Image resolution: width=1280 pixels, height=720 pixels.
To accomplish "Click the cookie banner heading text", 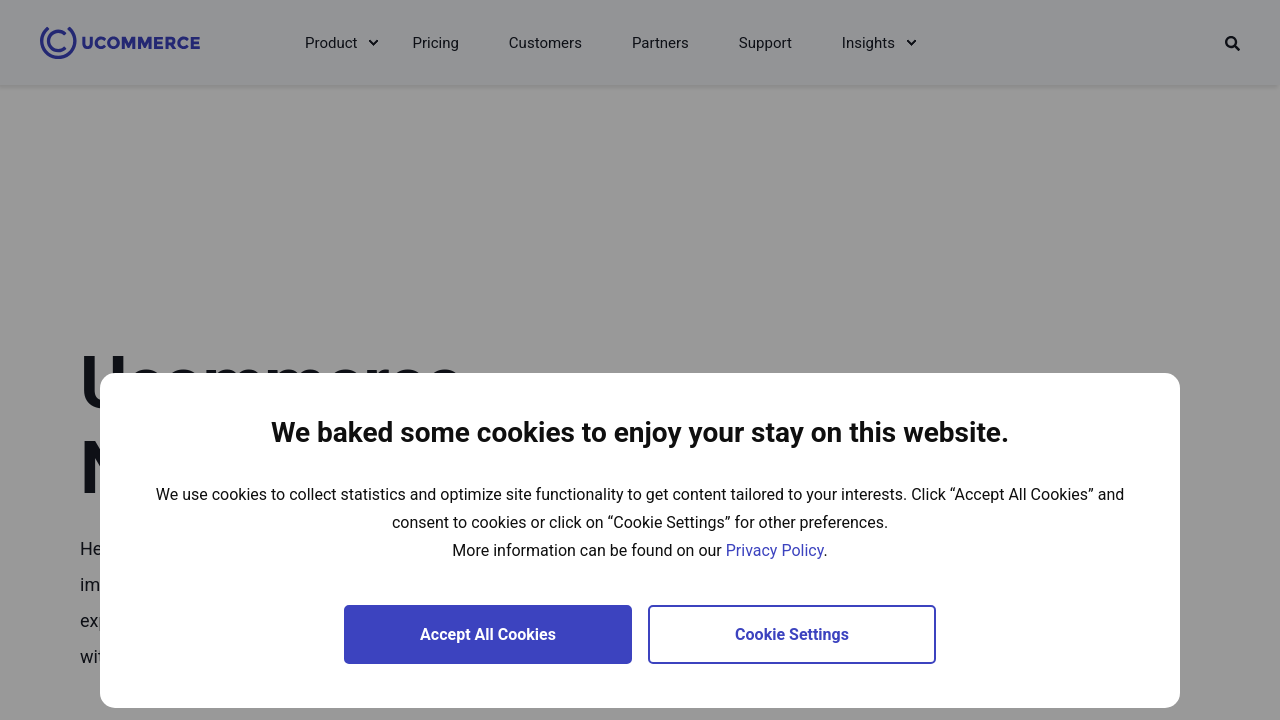I will [x=640, y=432].
